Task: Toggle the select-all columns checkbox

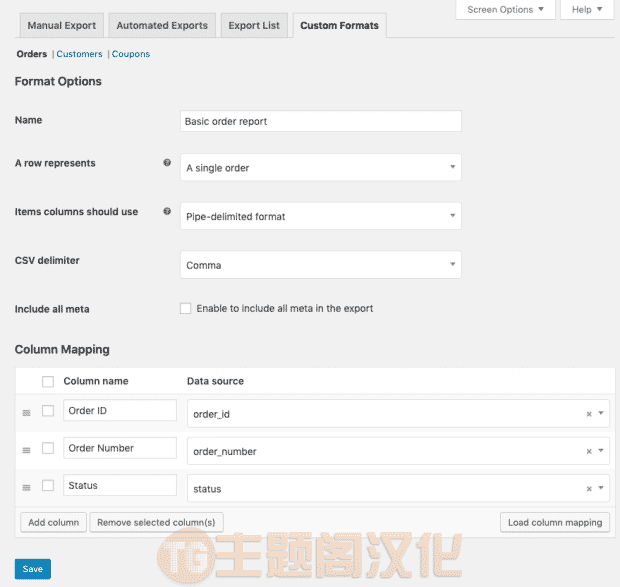Action: click(48, 381)
